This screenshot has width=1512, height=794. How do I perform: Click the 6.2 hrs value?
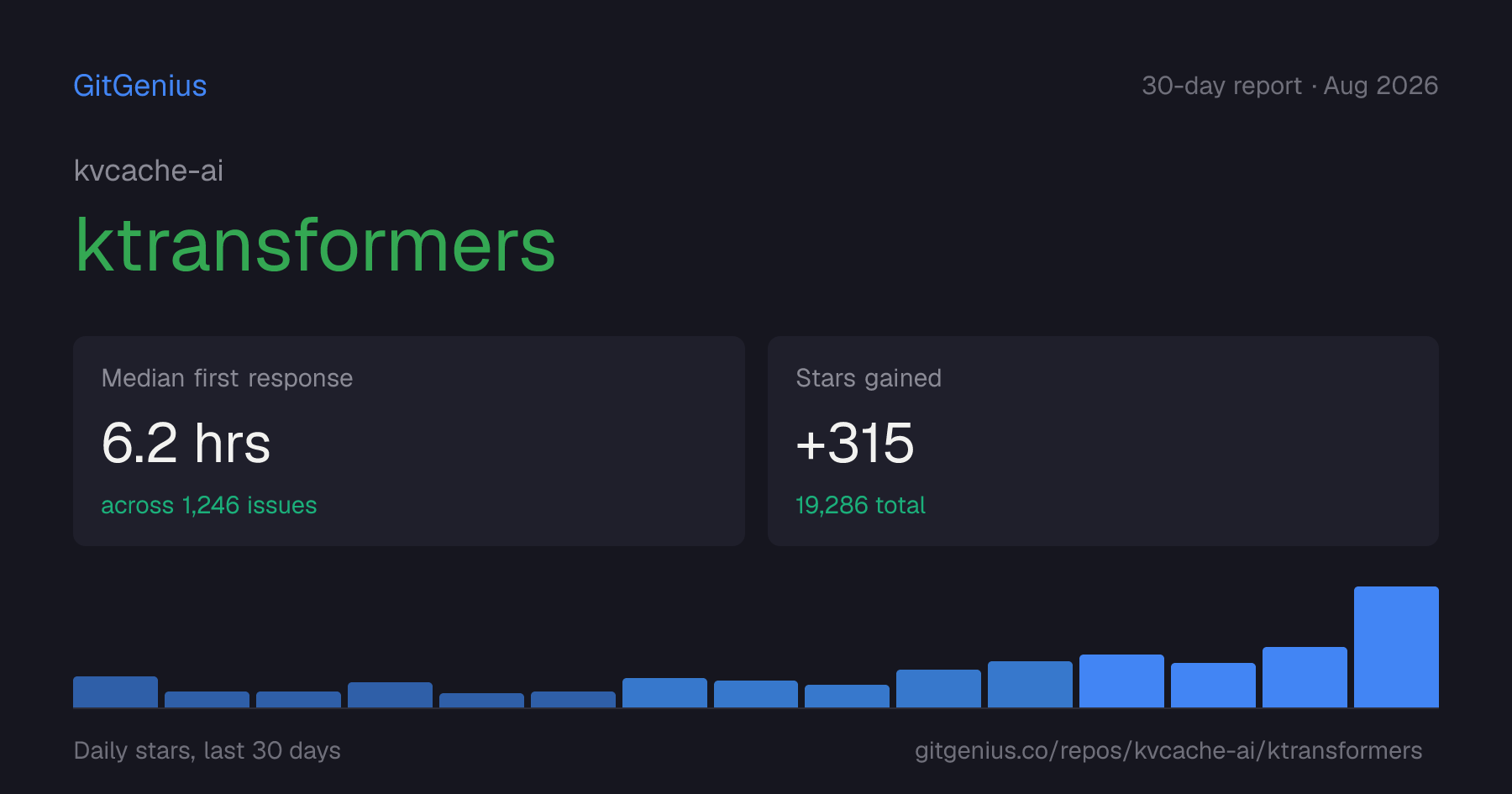(186, 443)
